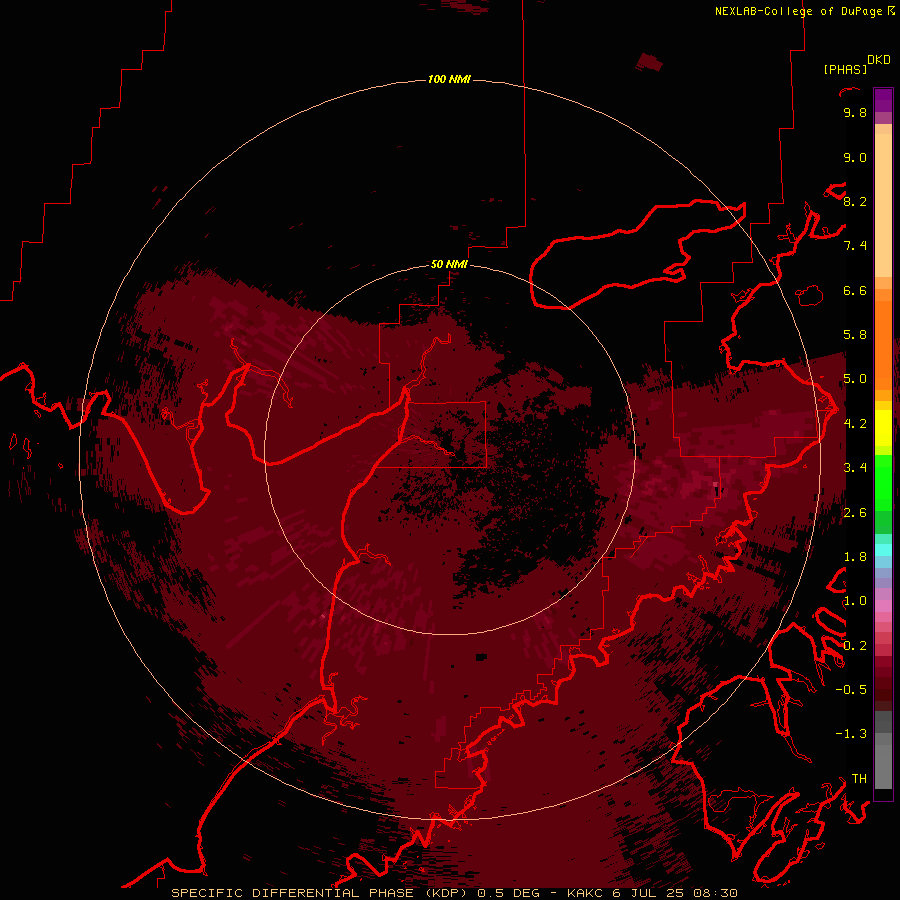Click the 5.0 value on the color scale
Screen dimensions: 900x900
(x=855, y=379)
